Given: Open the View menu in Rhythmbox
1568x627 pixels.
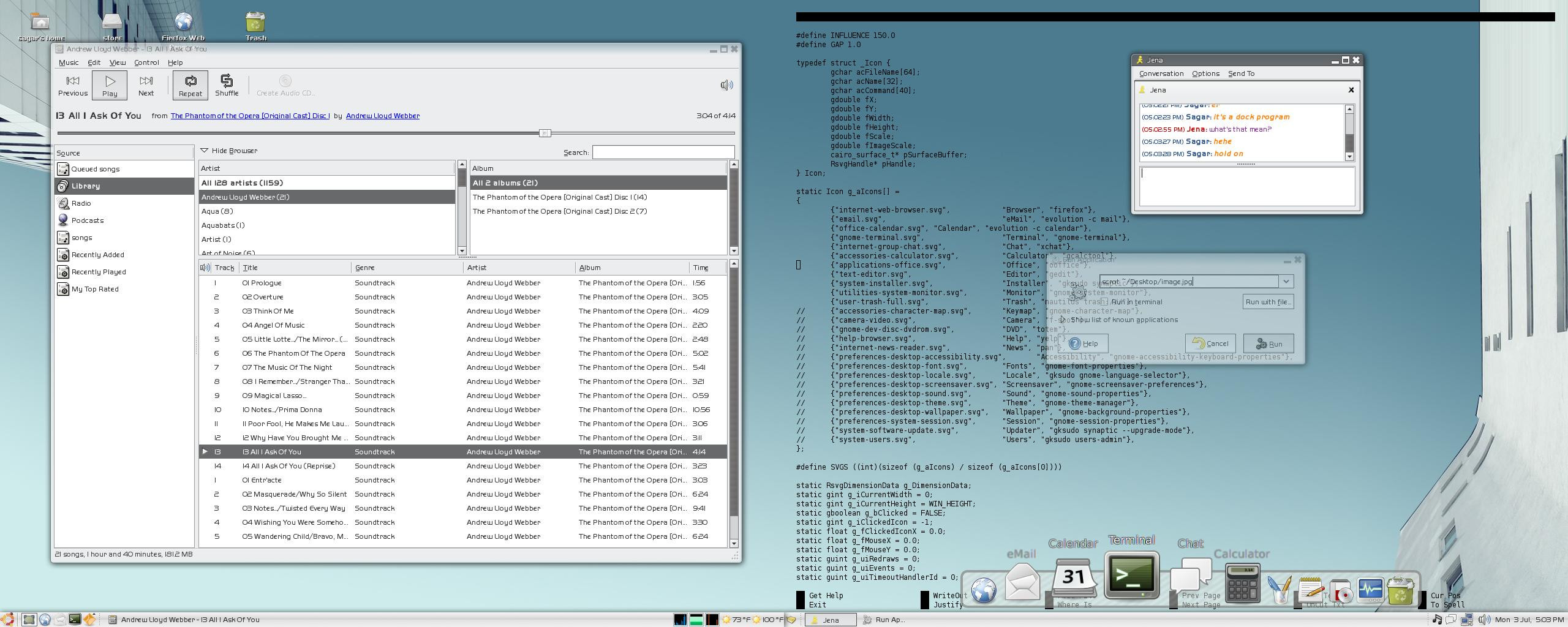Looking at the screenshot, I should [x=118, y=62].
